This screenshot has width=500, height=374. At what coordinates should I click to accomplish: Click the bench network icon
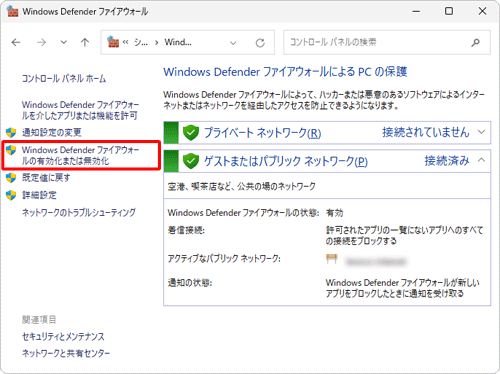[331, 259]
